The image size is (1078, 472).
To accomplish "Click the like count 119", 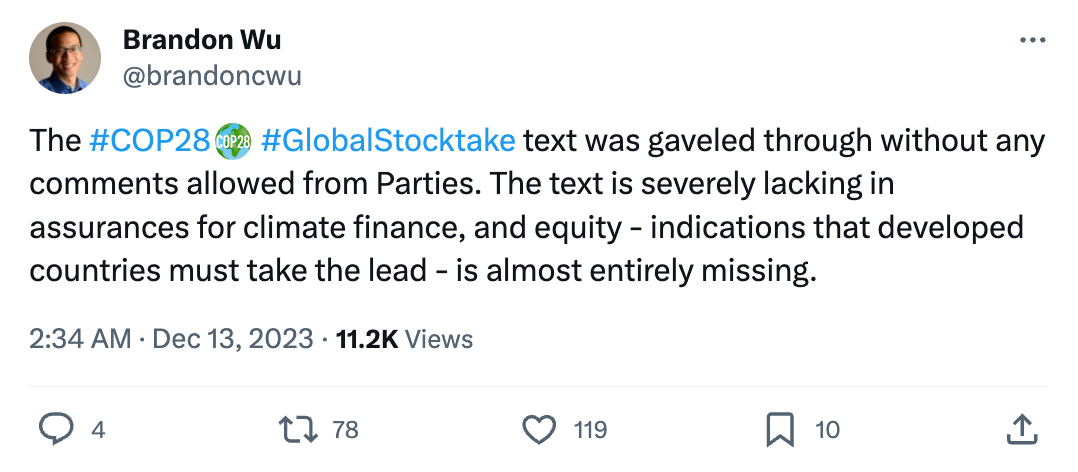I will (x=590, y=430).
